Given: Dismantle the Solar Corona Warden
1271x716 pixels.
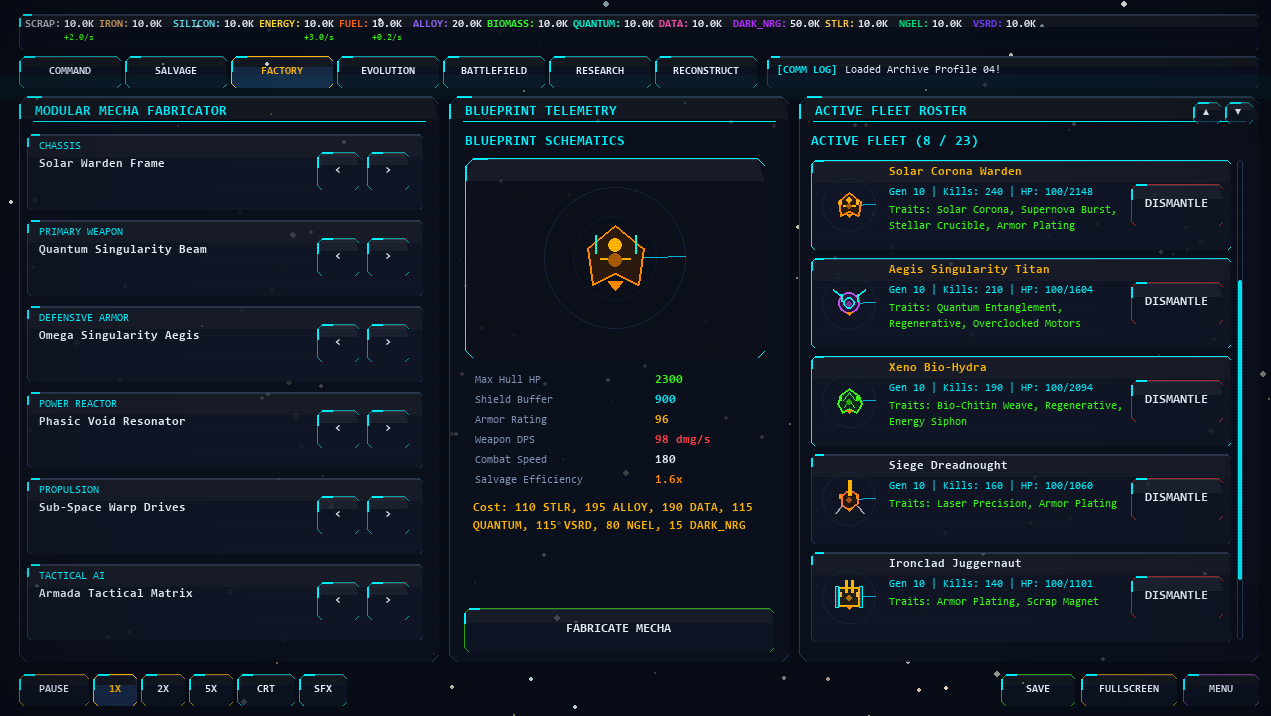Looking at the screenshot, I should tap(1176, 204).
